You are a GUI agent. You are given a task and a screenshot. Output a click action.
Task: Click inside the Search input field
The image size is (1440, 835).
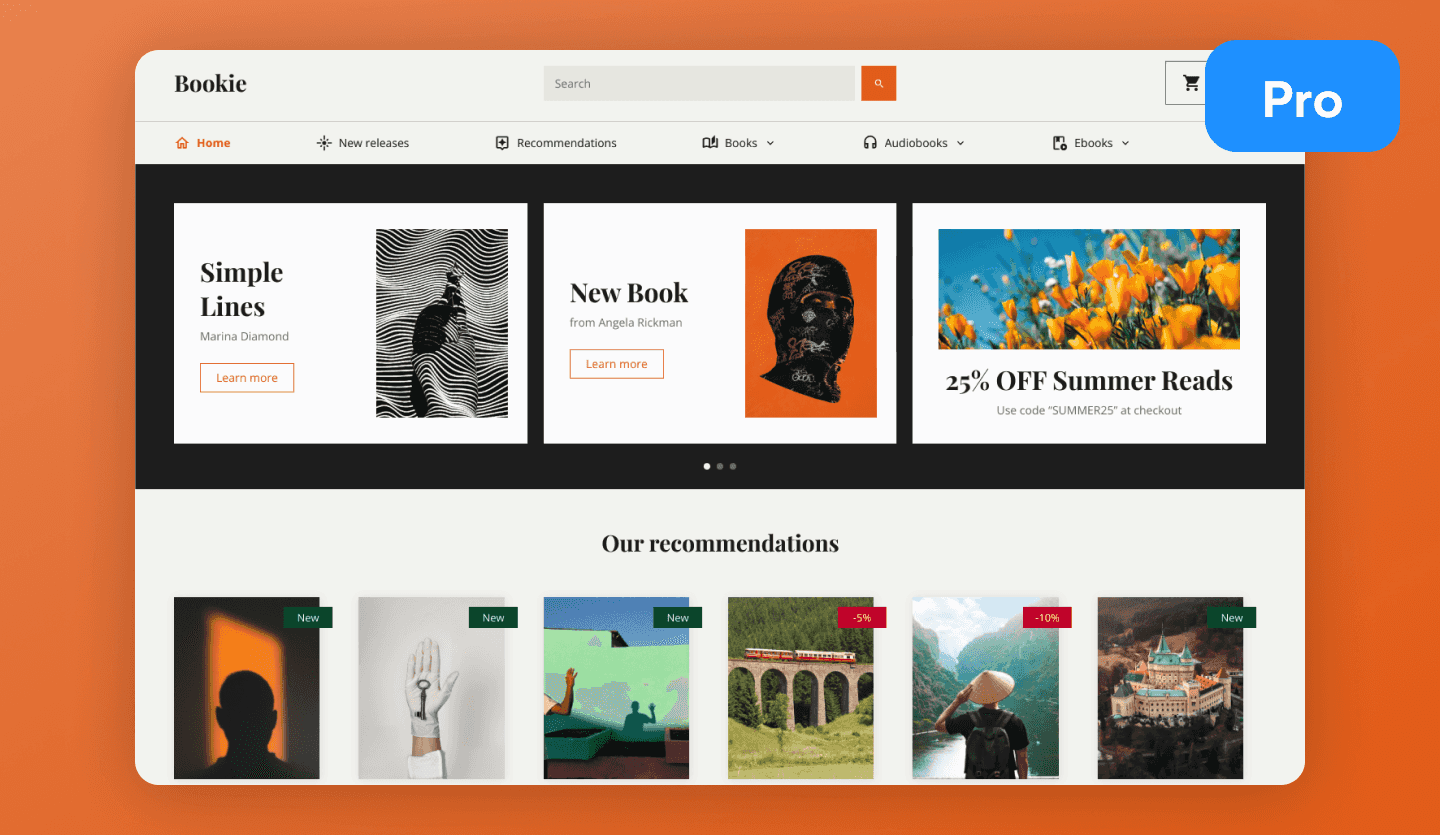click(x=700, y=83)
